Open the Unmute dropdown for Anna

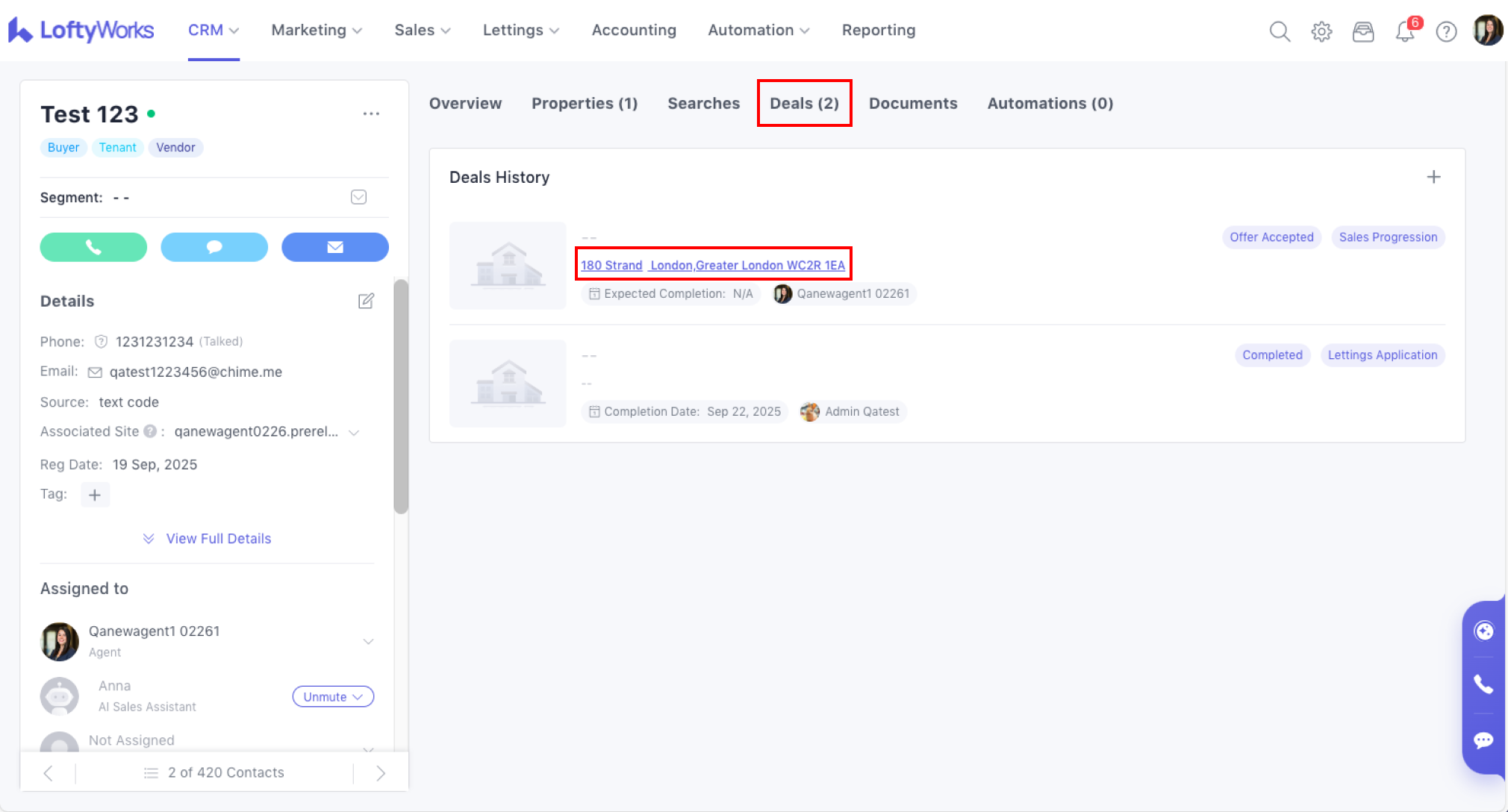click(333, 696)
